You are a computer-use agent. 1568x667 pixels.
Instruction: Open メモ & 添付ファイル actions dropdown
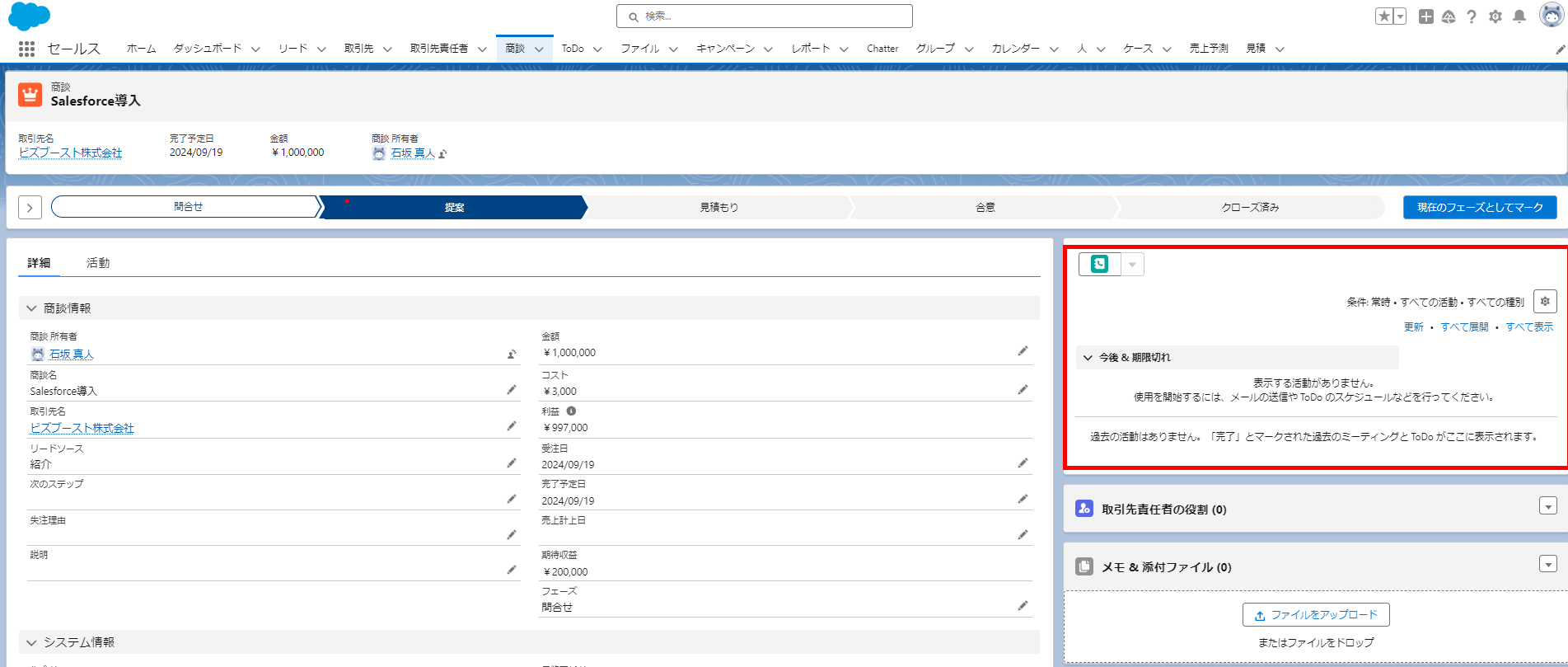coord(1548,564)
